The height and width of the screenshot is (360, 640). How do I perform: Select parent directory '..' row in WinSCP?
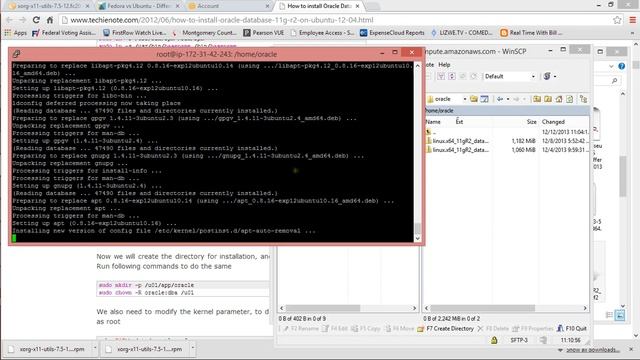pos(506,132)
